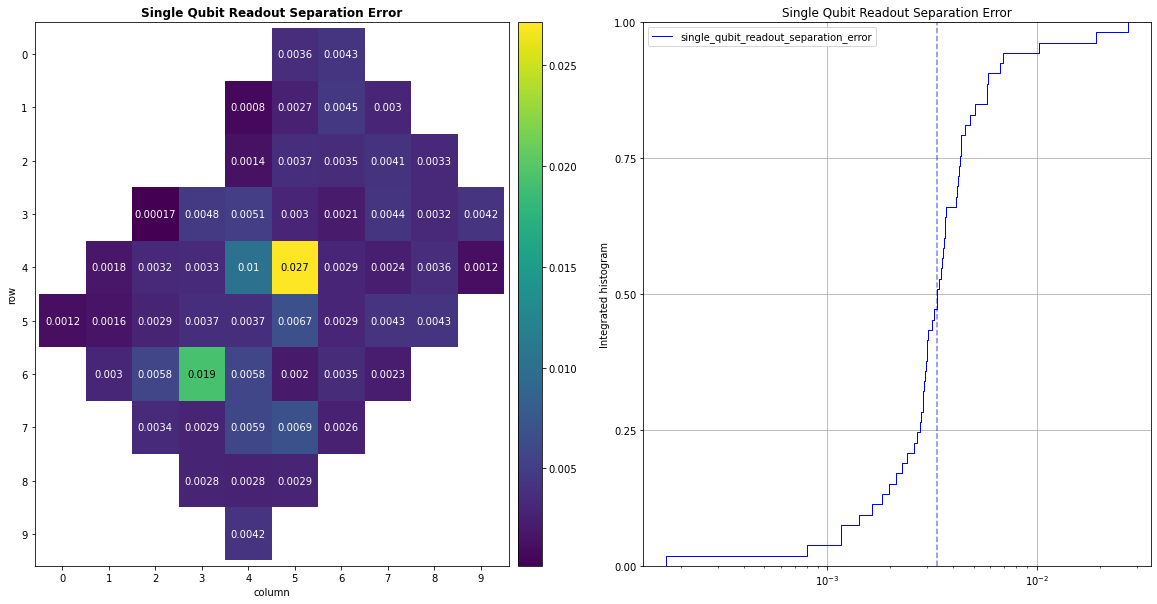Click the 10⁻² x-axis tick label
The image size is (1157, 604).
point(1037,582)
